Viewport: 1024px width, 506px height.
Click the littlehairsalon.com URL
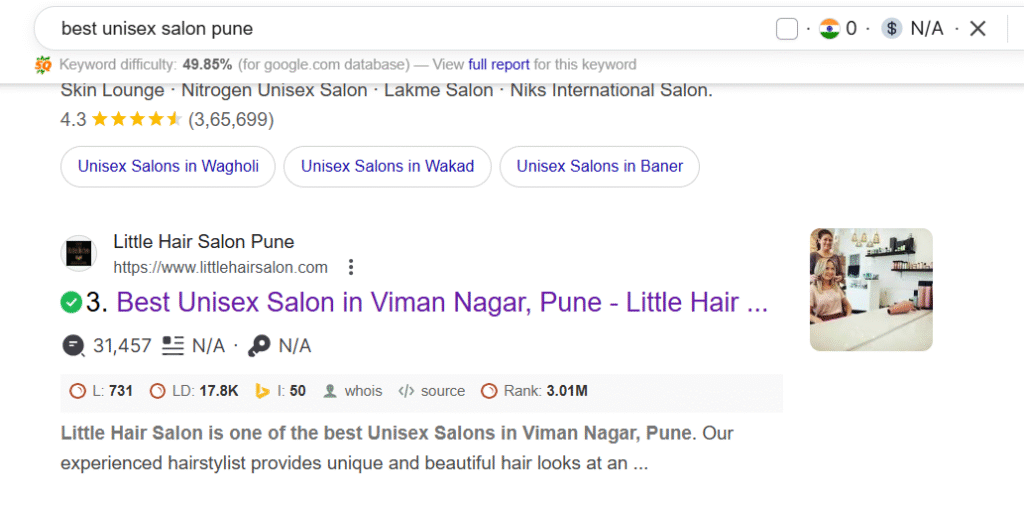[x=221, y=268]
